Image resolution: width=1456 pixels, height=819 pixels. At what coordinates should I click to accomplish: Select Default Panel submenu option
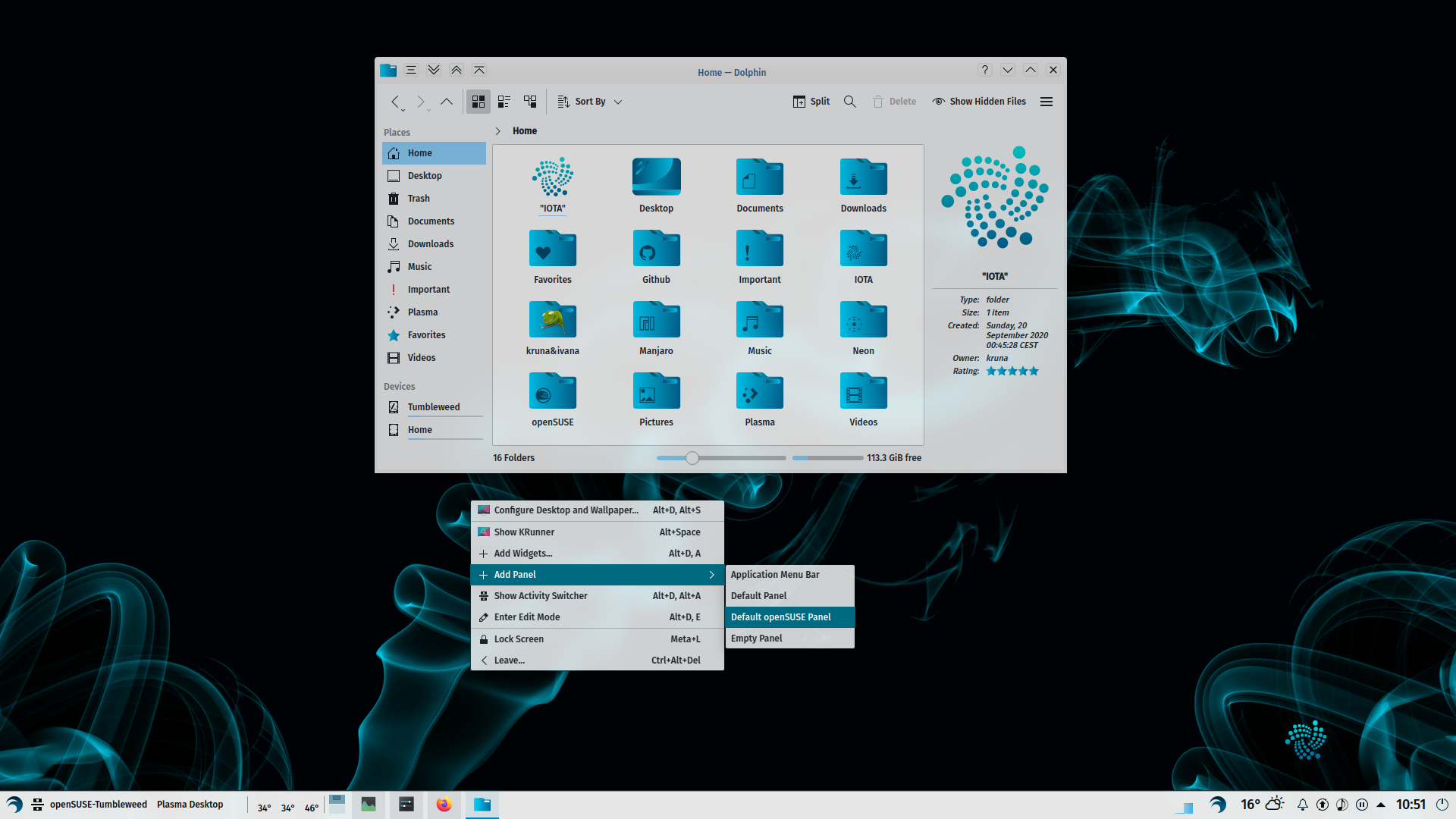pos(790,596)
